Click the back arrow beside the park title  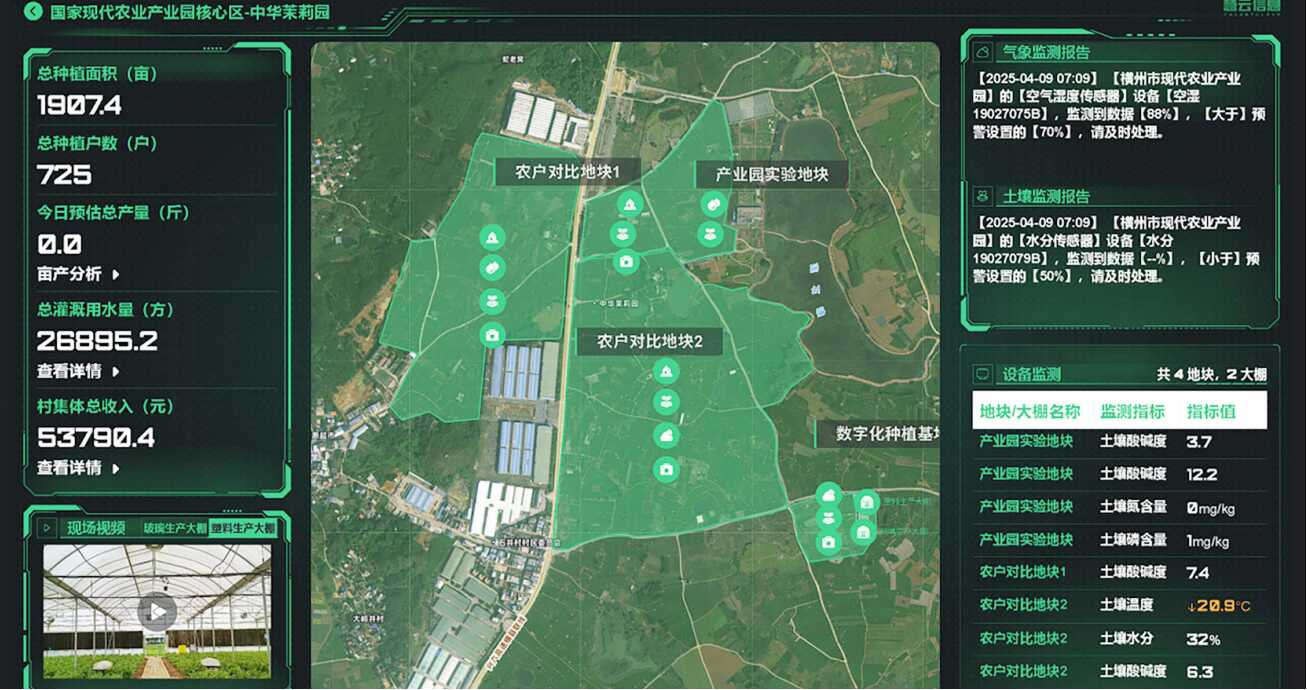[x=33, y=12]
